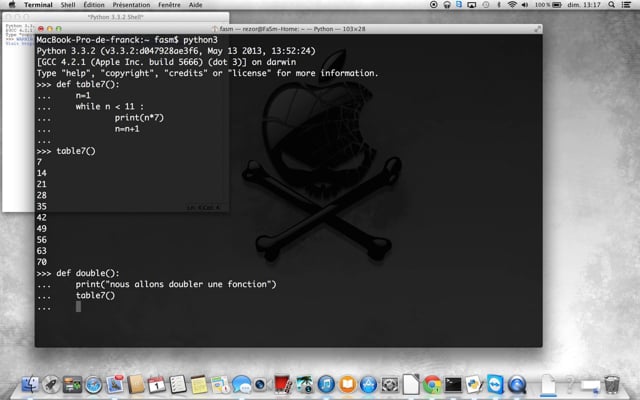Click the output value 42
The height and width of the screenshot is (400, 640).
pyautogui.click(x=42, y=218)
